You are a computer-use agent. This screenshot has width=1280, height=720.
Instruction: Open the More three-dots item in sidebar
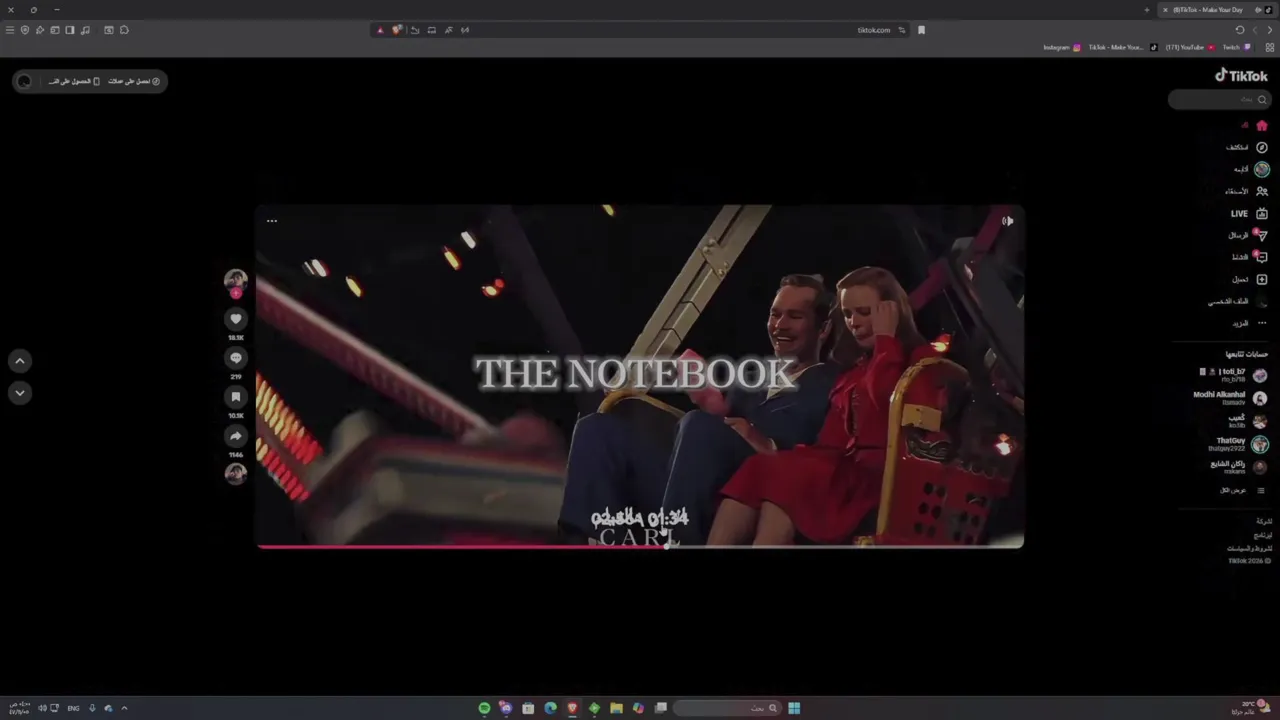tap(1261, 323)
